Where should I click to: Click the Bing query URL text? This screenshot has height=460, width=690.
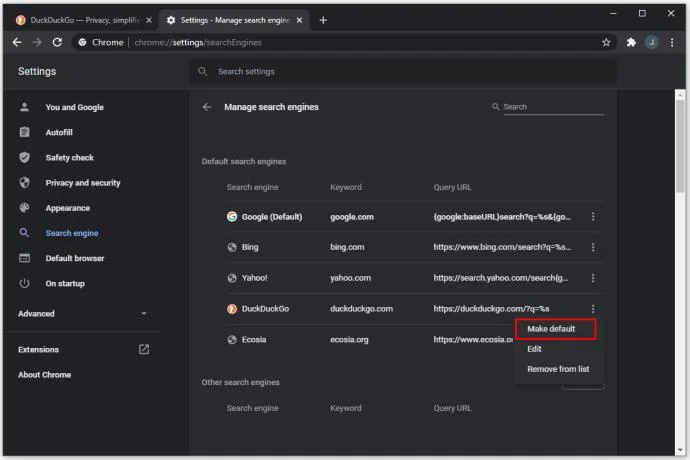coord(502,247)
